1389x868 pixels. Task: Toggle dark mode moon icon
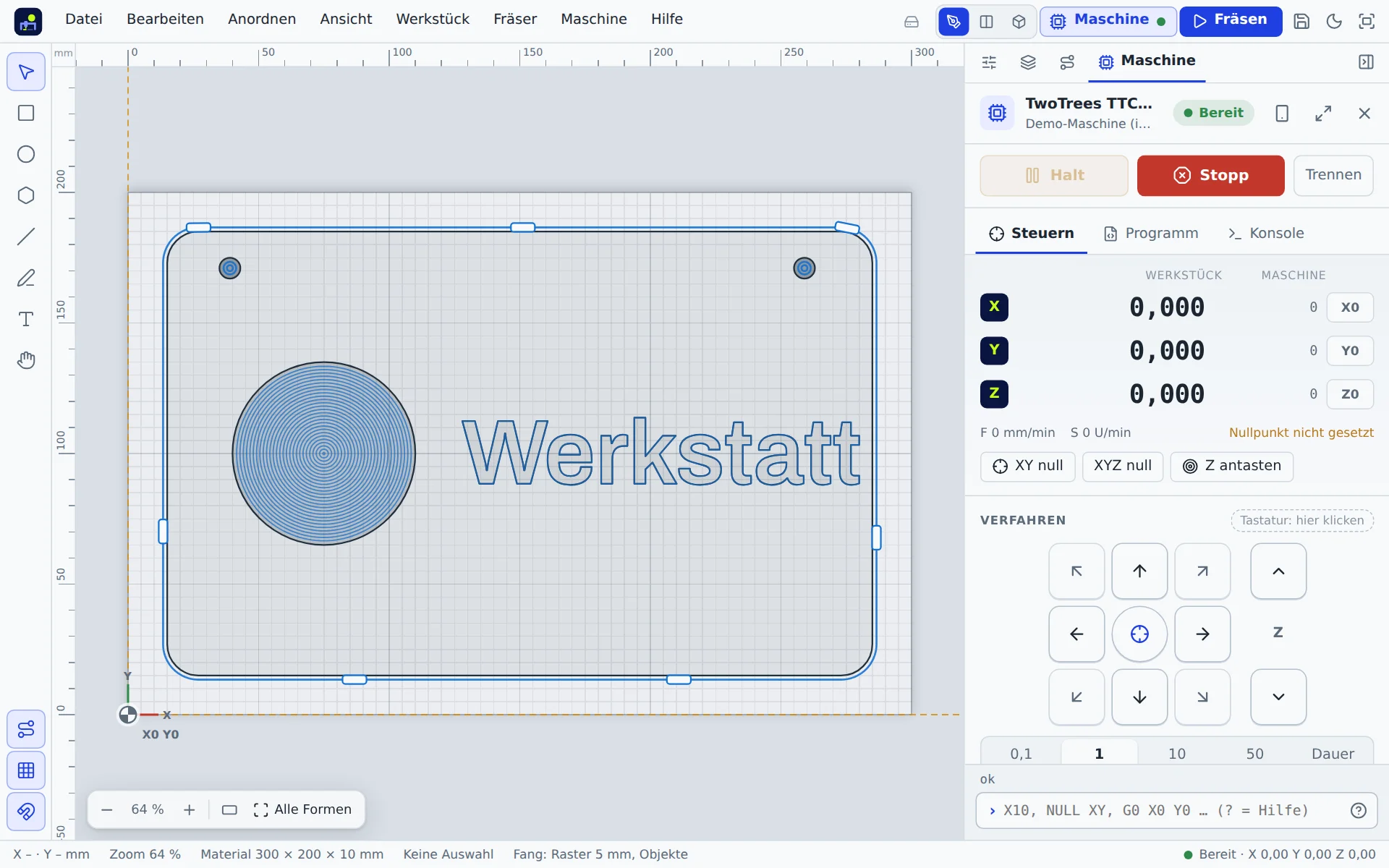click(1334, 22)
